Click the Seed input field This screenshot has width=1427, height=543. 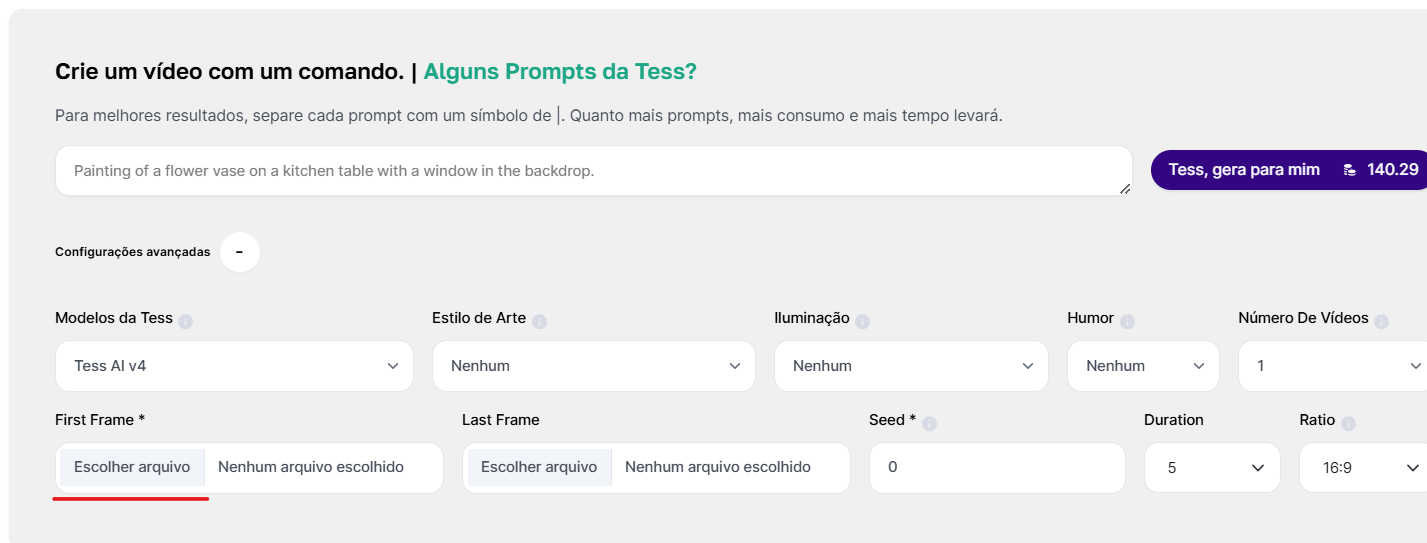997,468
